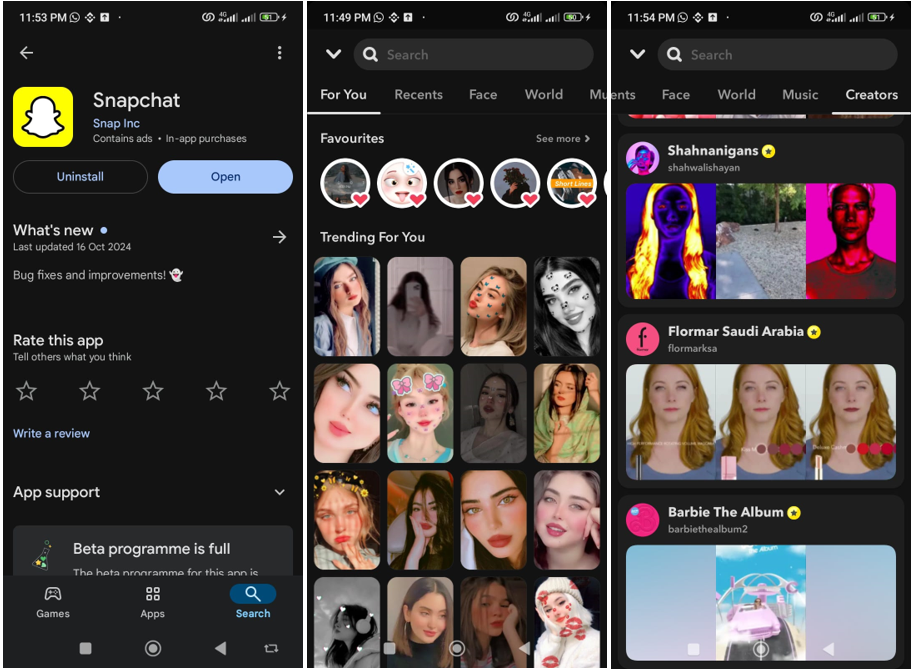
Task: Switch to the For You tab
Action: (343, 94)
